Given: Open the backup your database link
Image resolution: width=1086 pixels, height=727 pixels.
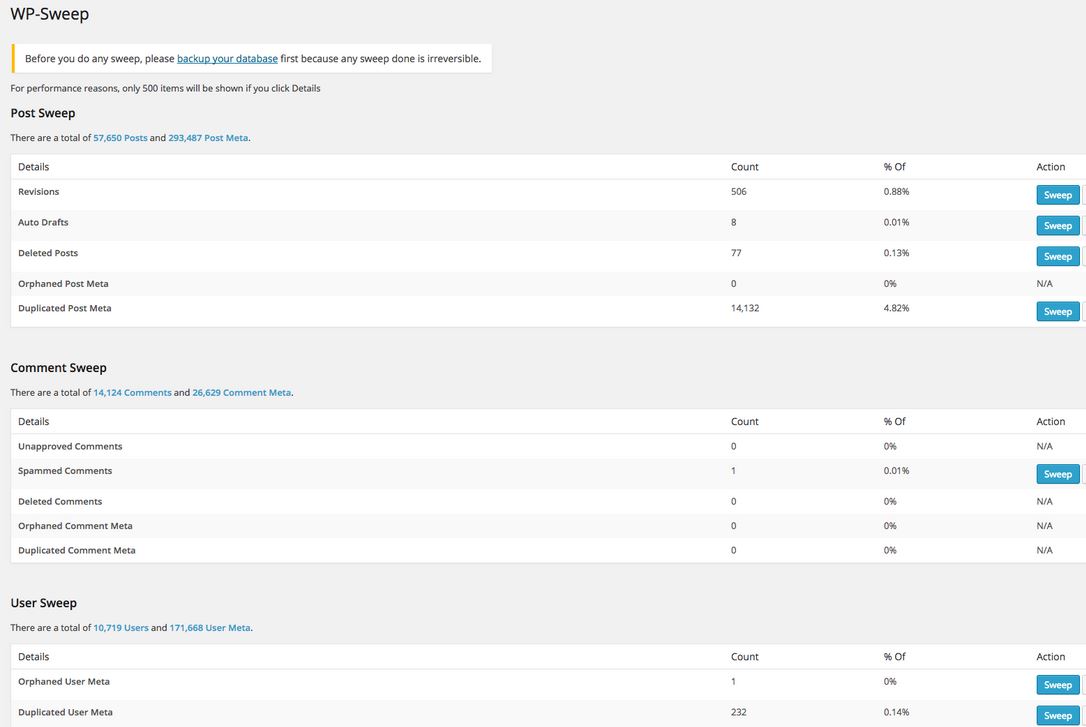Looking at the screenshot, I should pyautogui.click(x=227, y=59).
